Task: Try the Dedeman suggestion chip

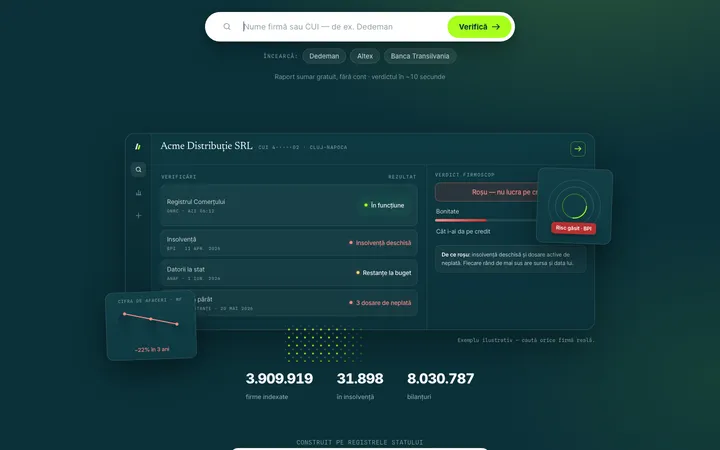Action: [324, 56]
